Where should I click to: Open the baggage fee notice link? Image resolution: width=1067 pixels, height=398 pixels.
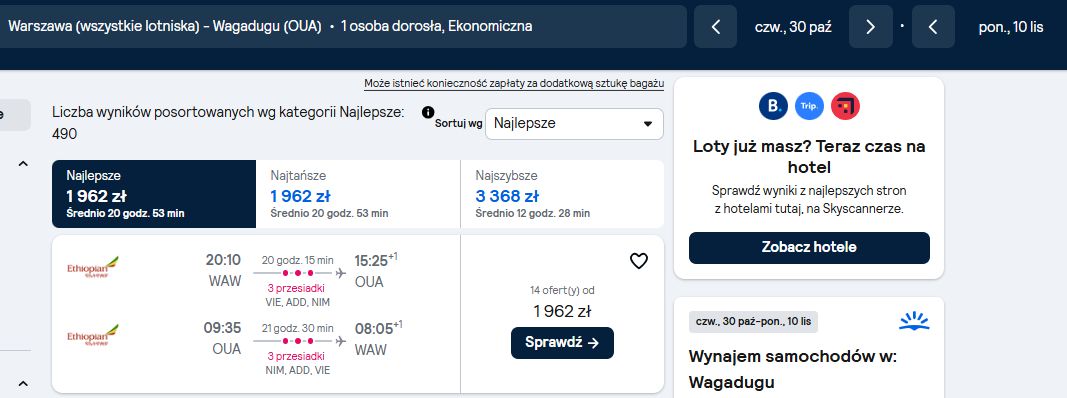(514, 84)
